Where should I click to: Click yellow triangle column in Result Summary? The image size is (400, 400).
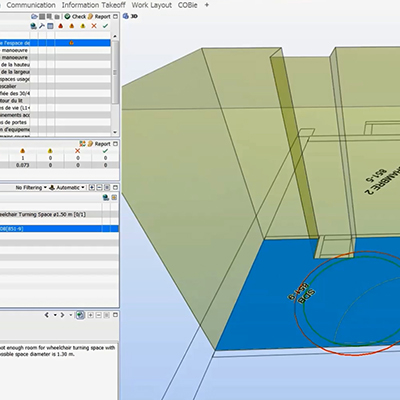(x=50, y=151)
